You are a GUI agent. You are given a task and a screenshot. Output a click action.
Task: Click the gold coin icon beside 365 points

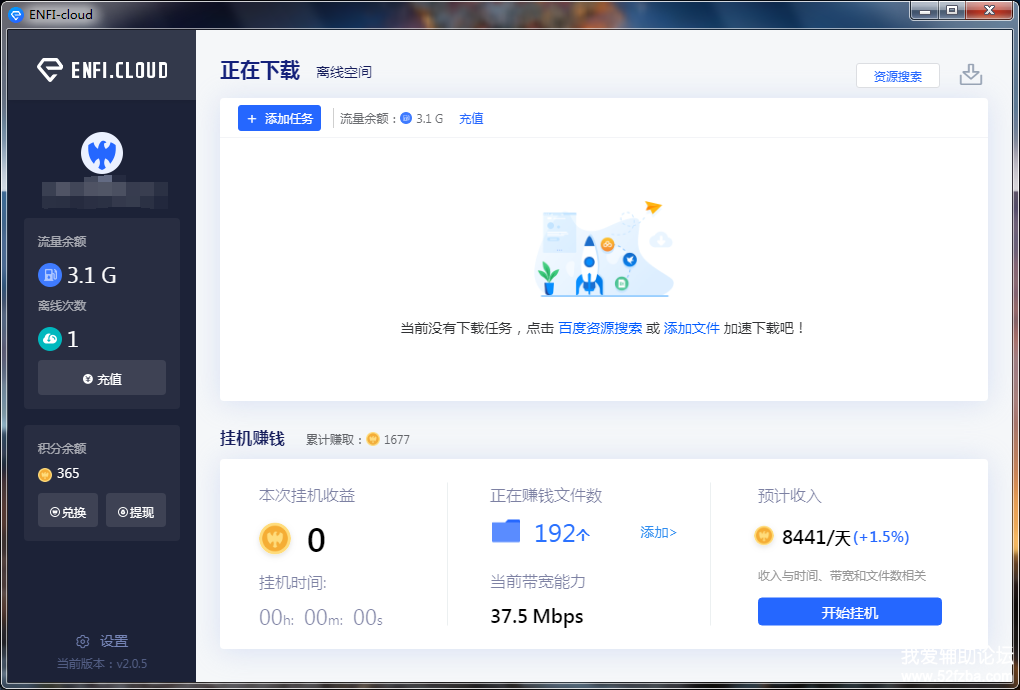[x=45, y=474]
